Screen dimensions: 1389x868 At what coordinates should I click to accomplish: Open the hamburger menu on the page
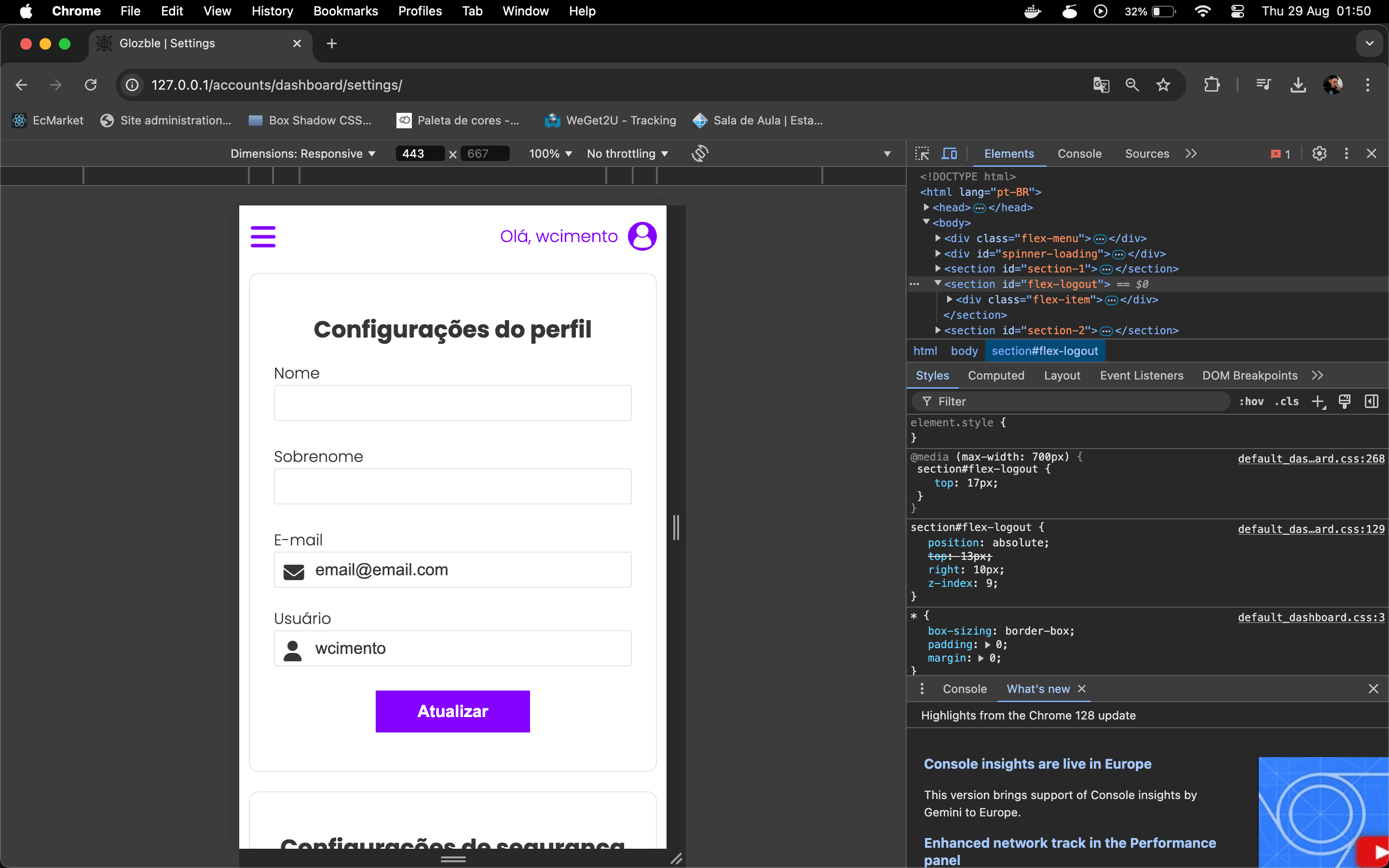click(263, 236)
